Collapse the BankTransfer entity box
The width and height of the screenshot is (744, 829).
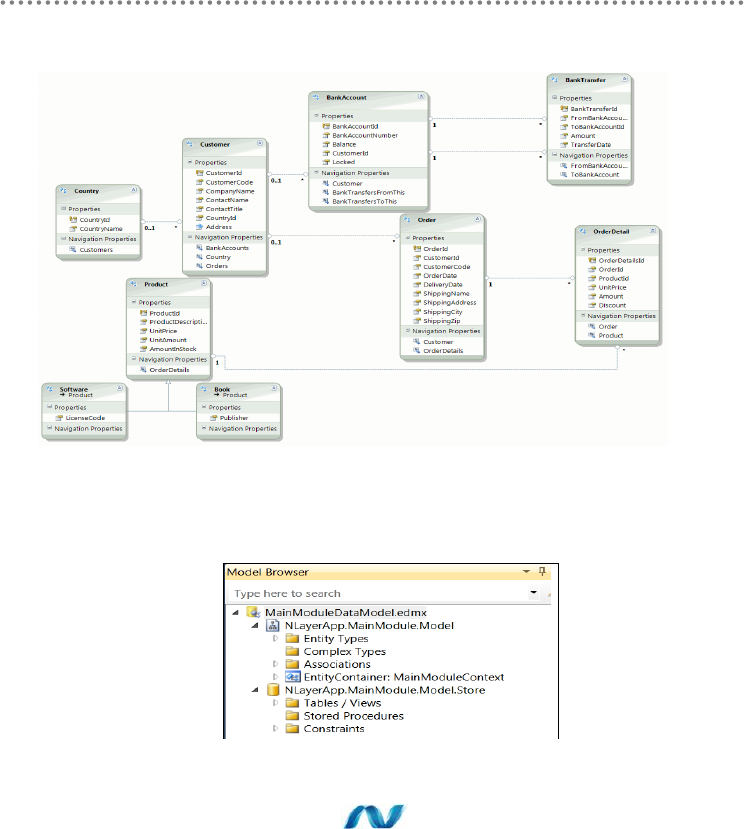[624, 79]
